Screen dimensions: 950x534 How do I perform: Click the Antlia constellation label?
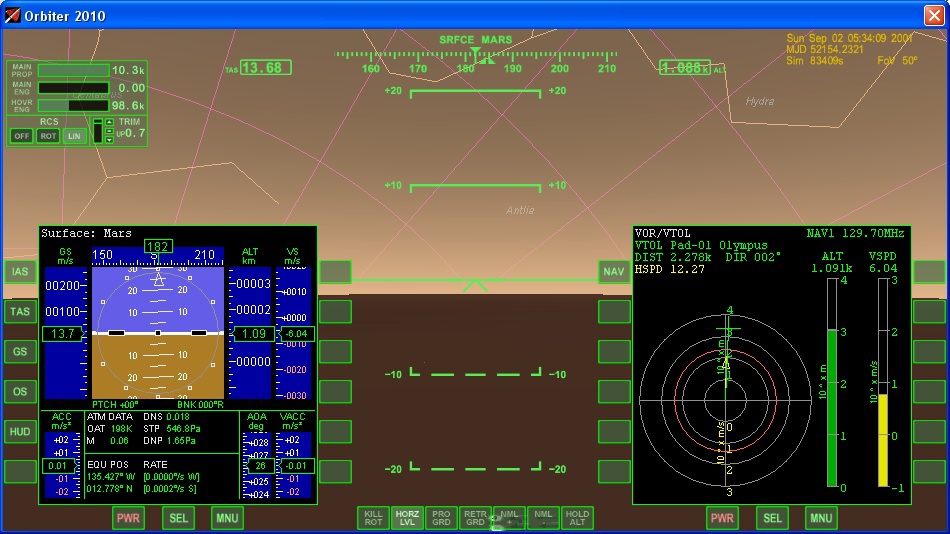tap(520, 210)
